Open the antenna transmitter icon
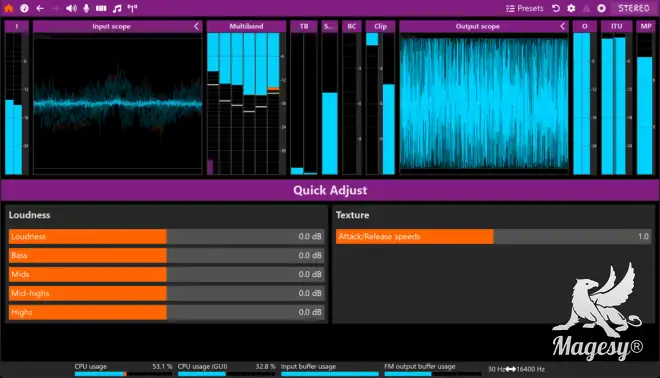The width and height of the screenshot is (660, 378). tap(132, 8)
